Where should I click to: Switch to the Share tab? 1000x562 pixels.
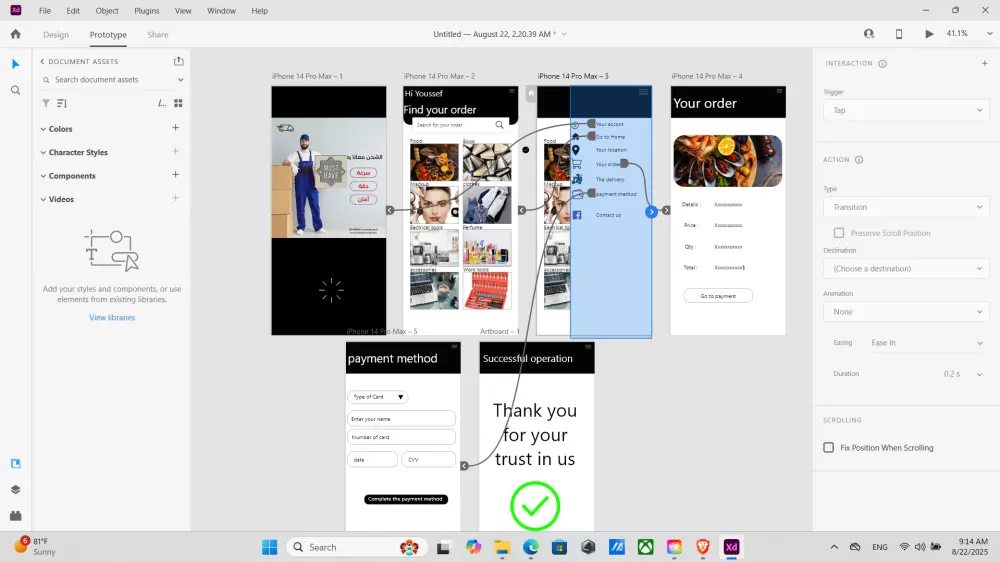[x=158, y=34]
